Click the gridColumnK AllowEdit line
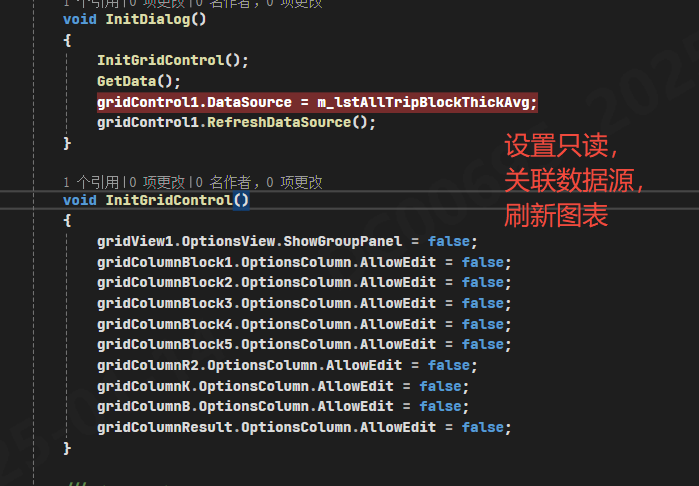Screen dimensions: 699x486 [283, 386]
